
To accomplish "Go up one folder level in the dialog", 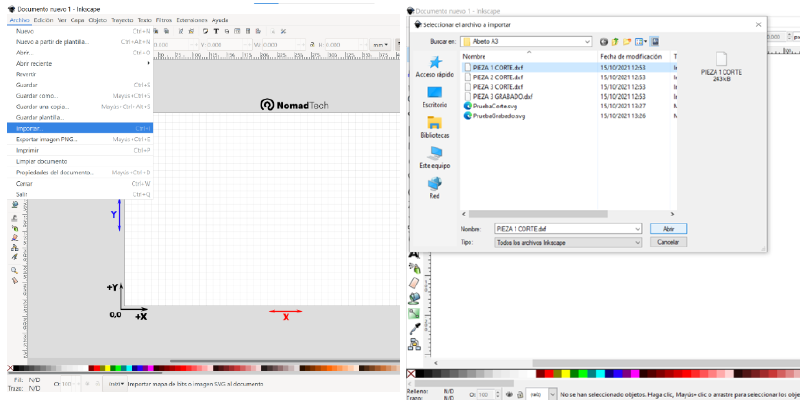I will point(615,42).
